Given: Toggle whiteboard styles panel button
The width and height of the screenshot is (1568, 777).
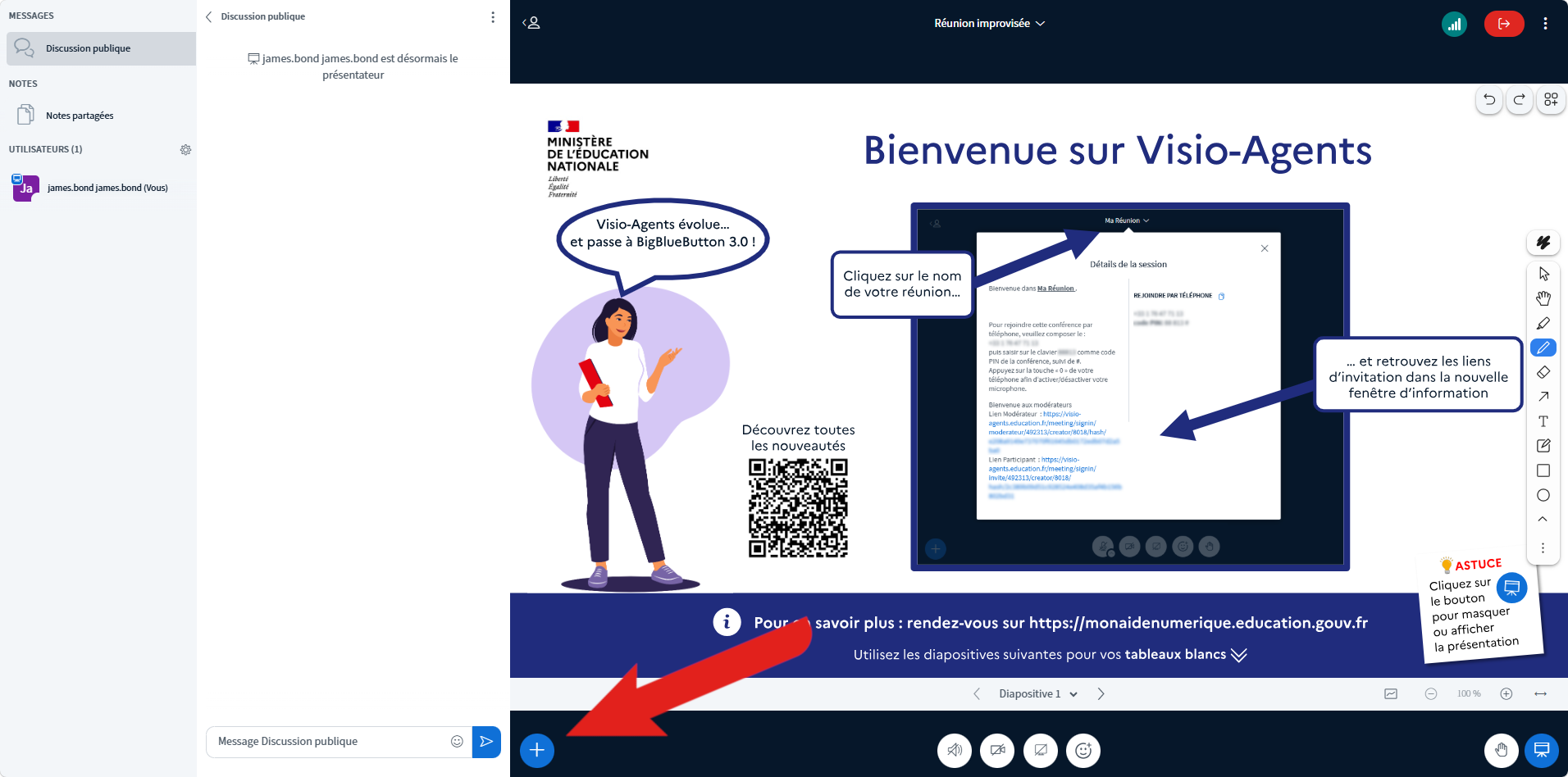Looking at the screenshot, I should tap(1543, 243).
